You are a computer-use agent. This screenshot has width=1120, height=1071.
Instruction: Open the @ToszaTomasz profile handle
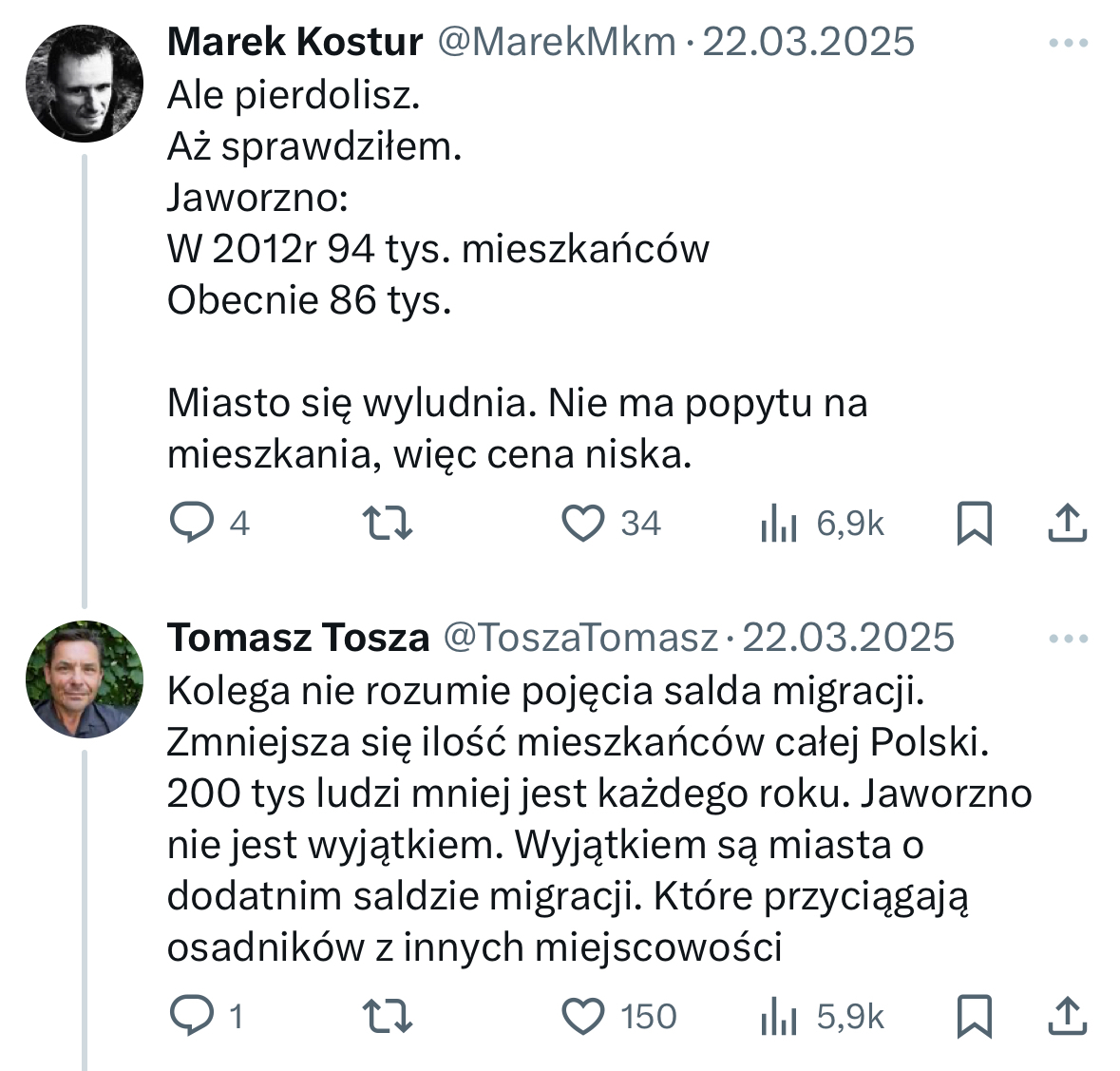pyautogui.click(x=580, y=638)
